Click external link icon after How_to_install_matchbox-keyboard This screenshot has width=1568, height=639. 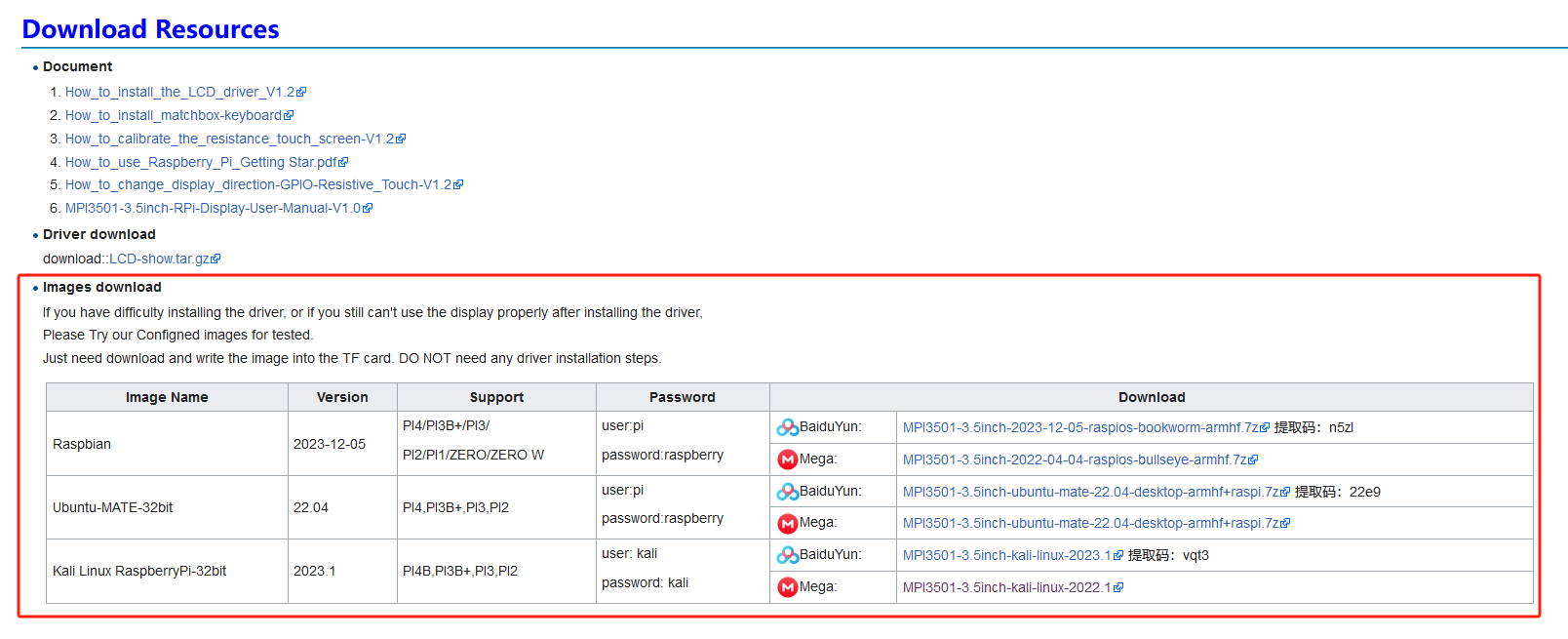point(289,116)
